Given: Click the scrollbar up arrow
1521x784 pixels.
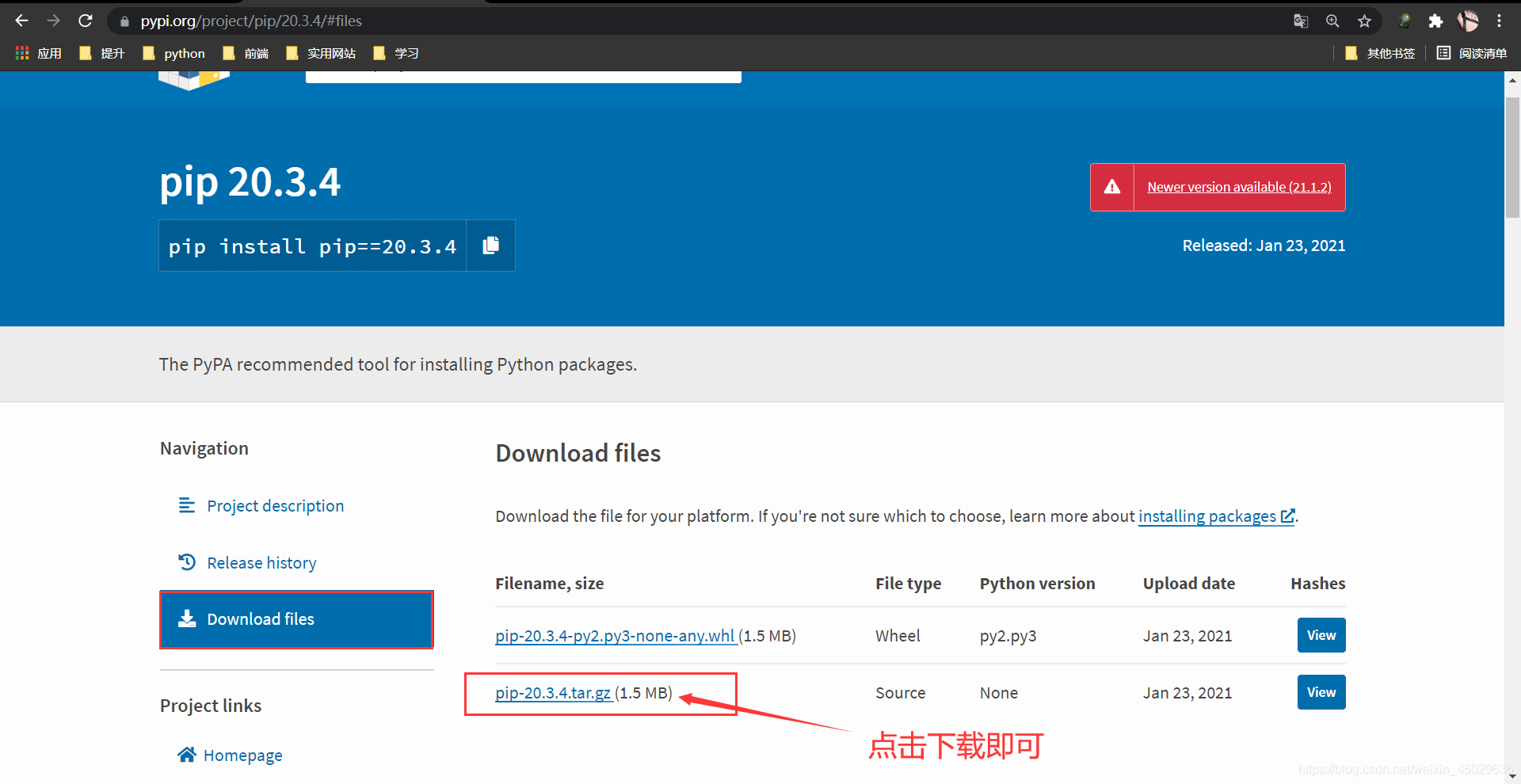Looking at the screenshot, I should pyautogui.click(x=1512, y=80).
